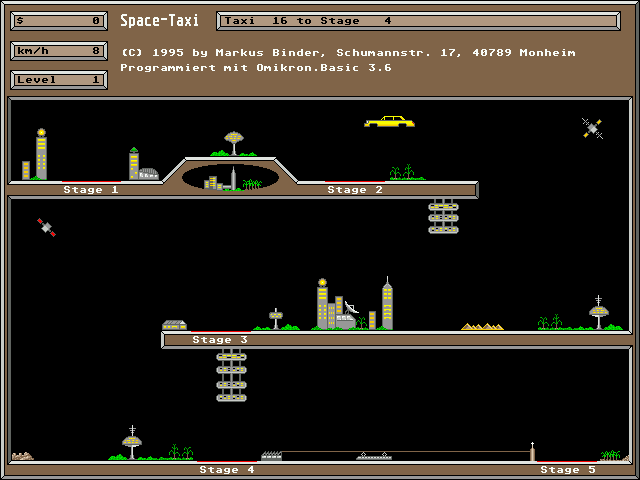Viewport: 640px width, 480px height.
Task: Click the city inside the oval tunnel
Action: 230,178
